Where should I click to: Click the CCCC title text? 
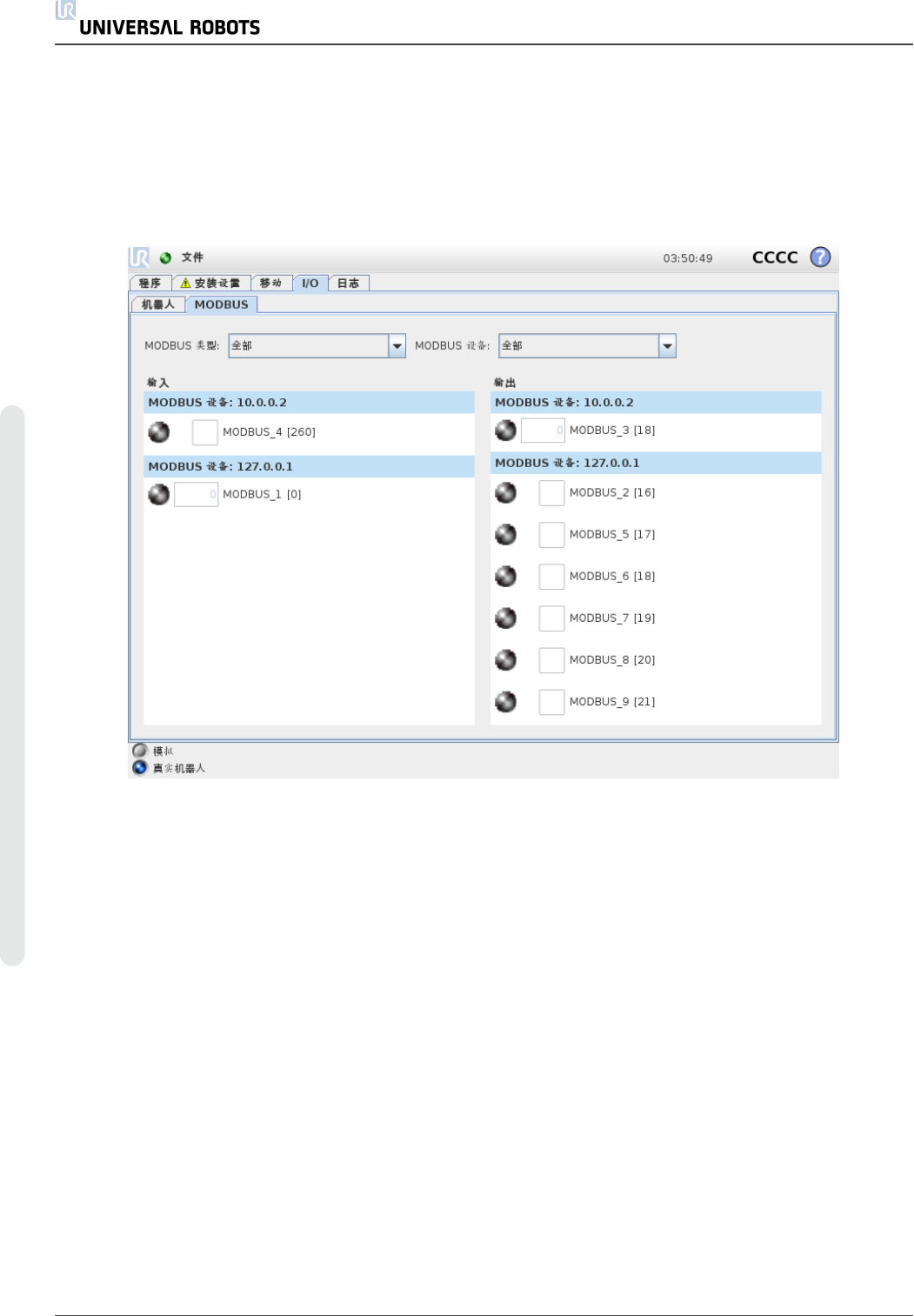tap(775, 257)
